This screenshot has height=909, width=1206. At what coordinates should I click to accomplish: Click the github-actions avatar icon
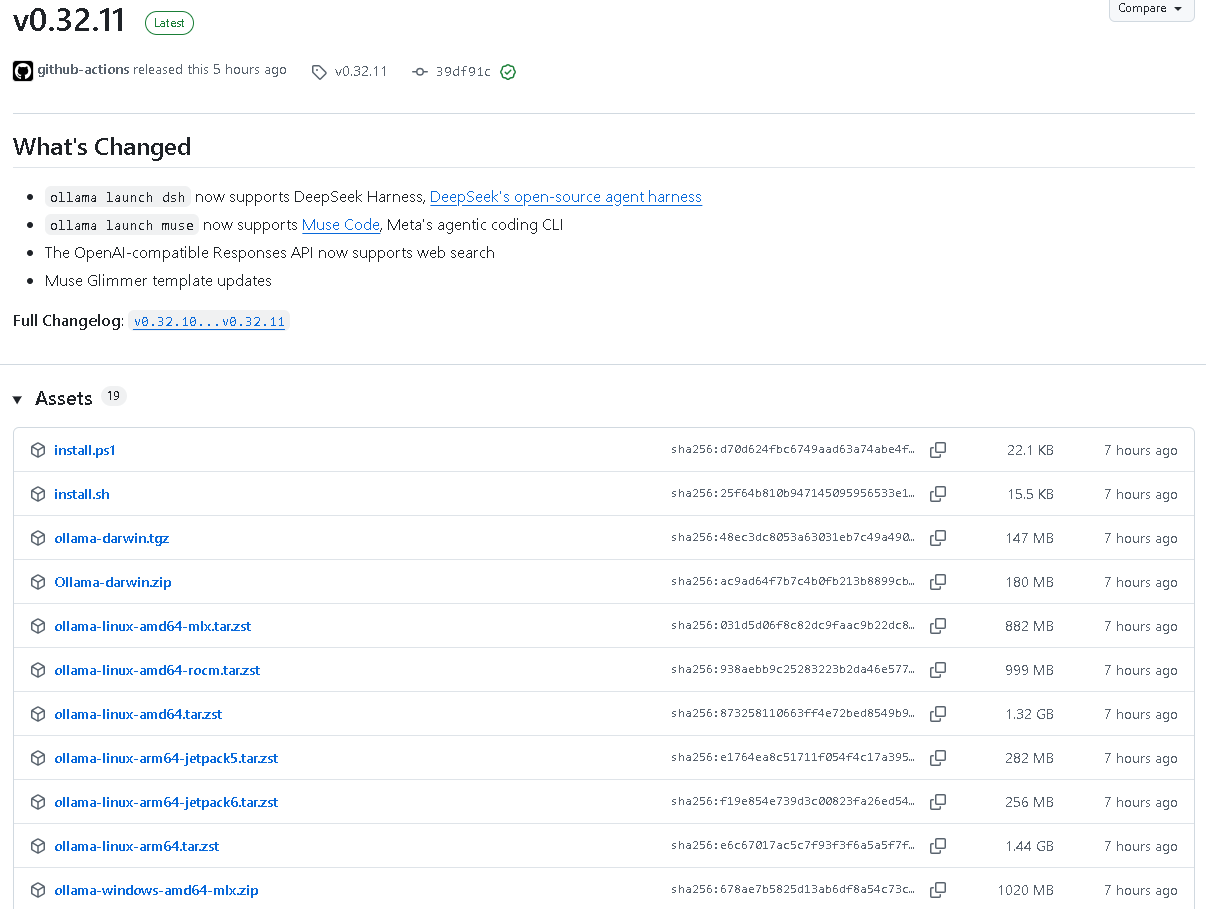pos(23,71)
